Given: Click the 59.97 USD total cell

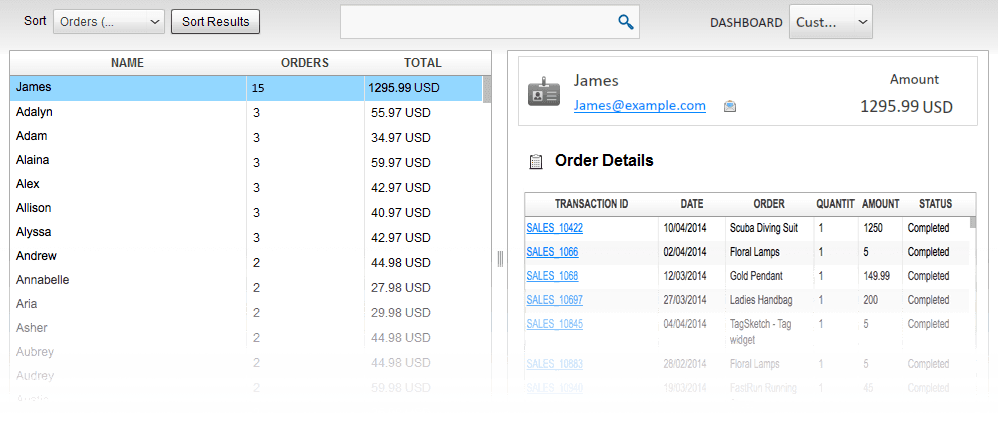Looking at the screenshot, I should (401, 162).
